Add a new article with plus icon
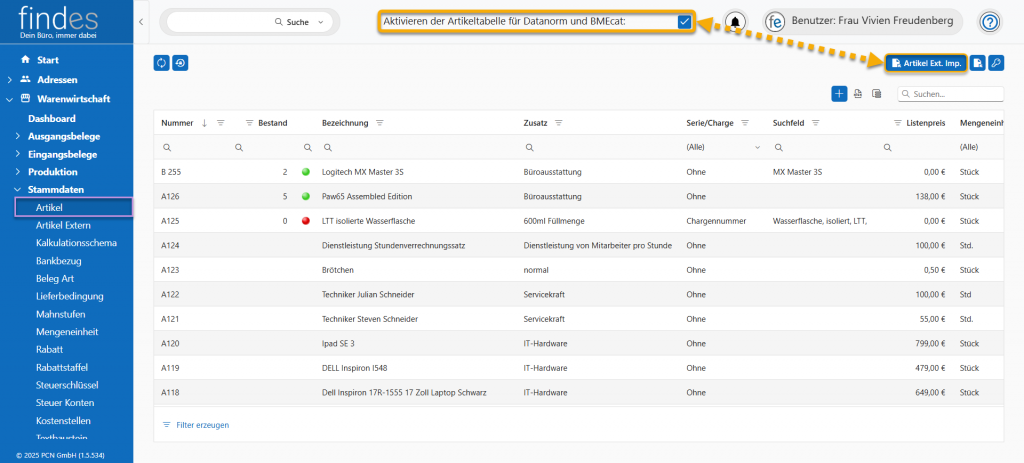1024x463 pixels. [x=839, y=94]
